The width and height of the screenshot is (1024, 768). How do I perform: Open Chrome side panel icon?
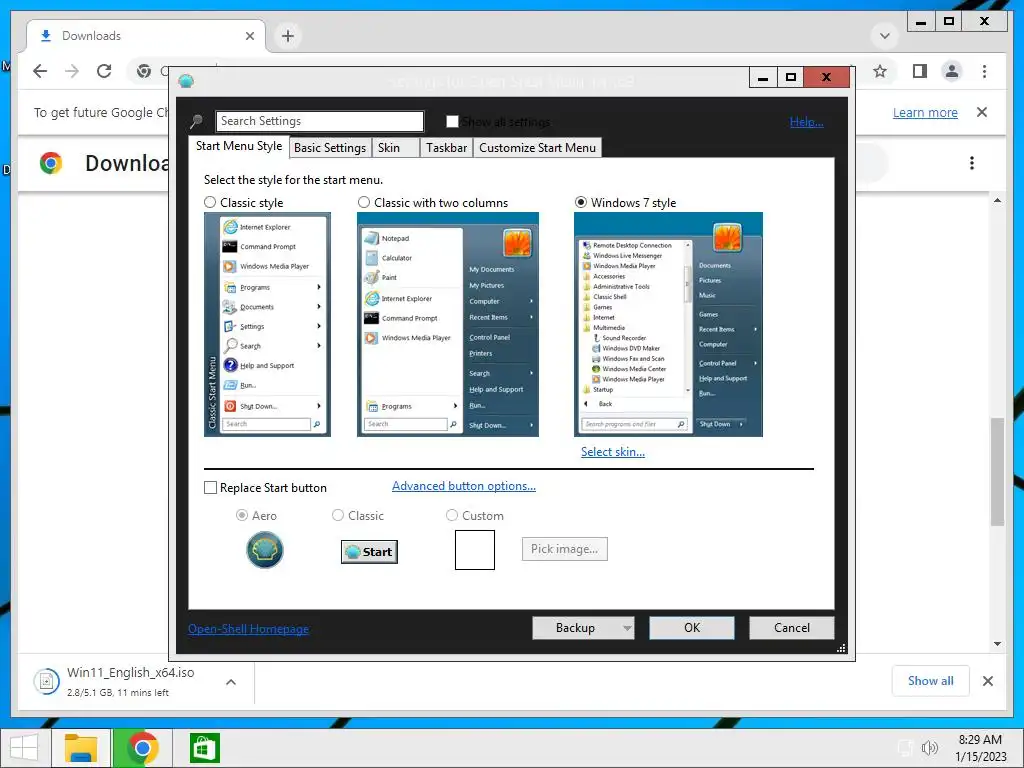pyautogui.click(x=920, y=71)
